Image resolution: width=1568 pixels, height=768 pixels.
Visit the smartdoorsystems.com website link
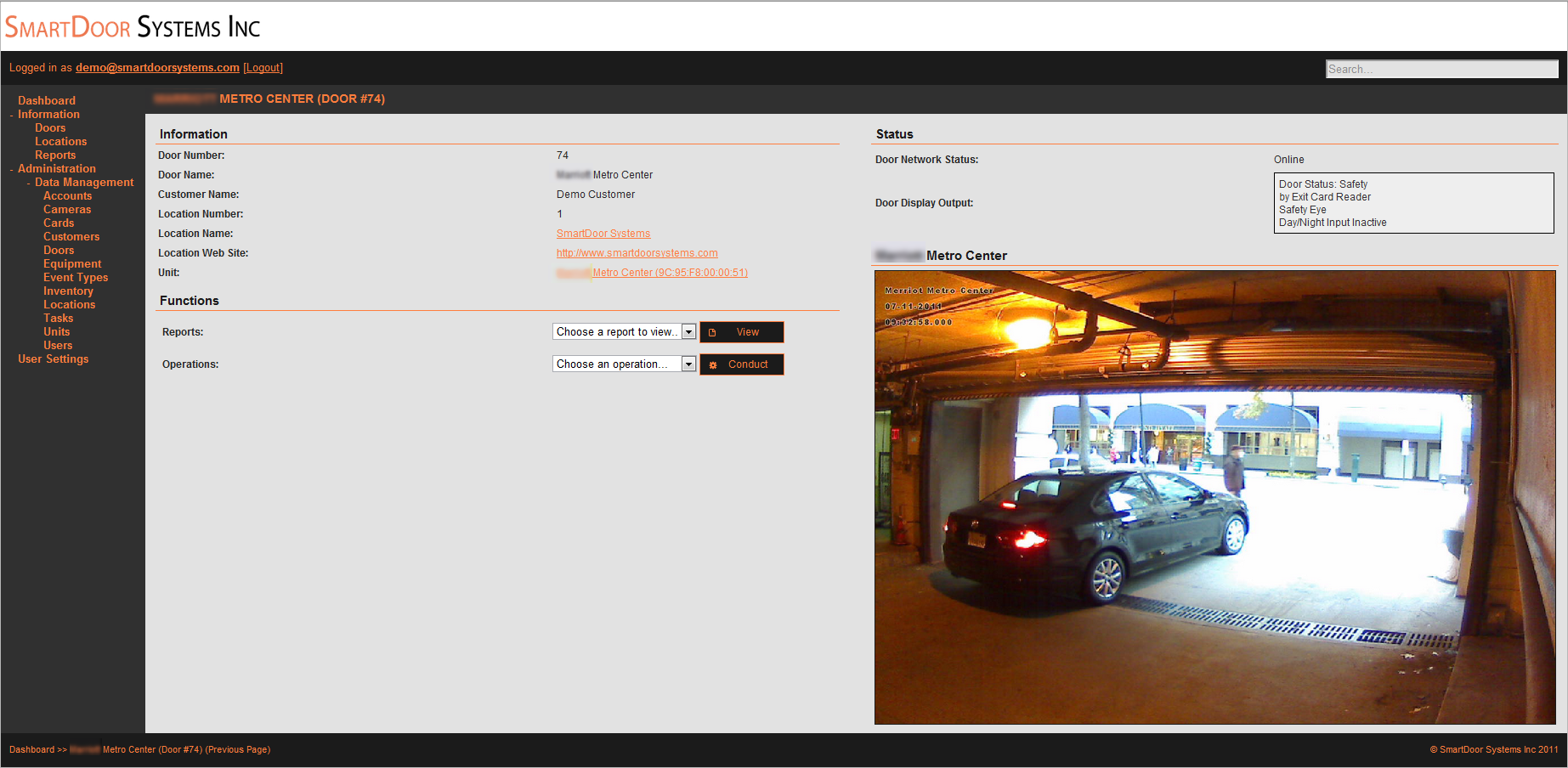tap(637, 253)
